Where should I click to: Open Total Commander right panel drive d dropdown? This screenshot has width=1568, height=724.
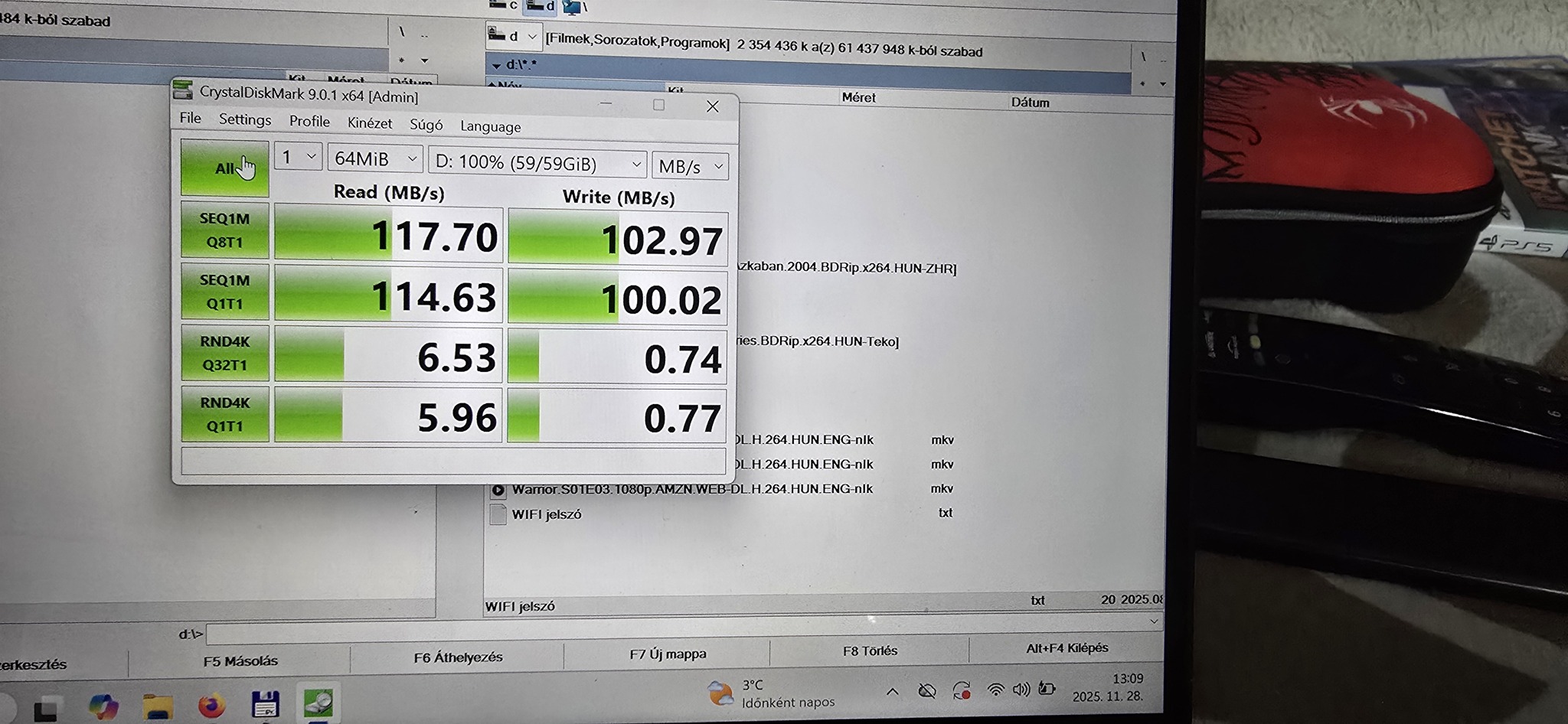(513, 36)
